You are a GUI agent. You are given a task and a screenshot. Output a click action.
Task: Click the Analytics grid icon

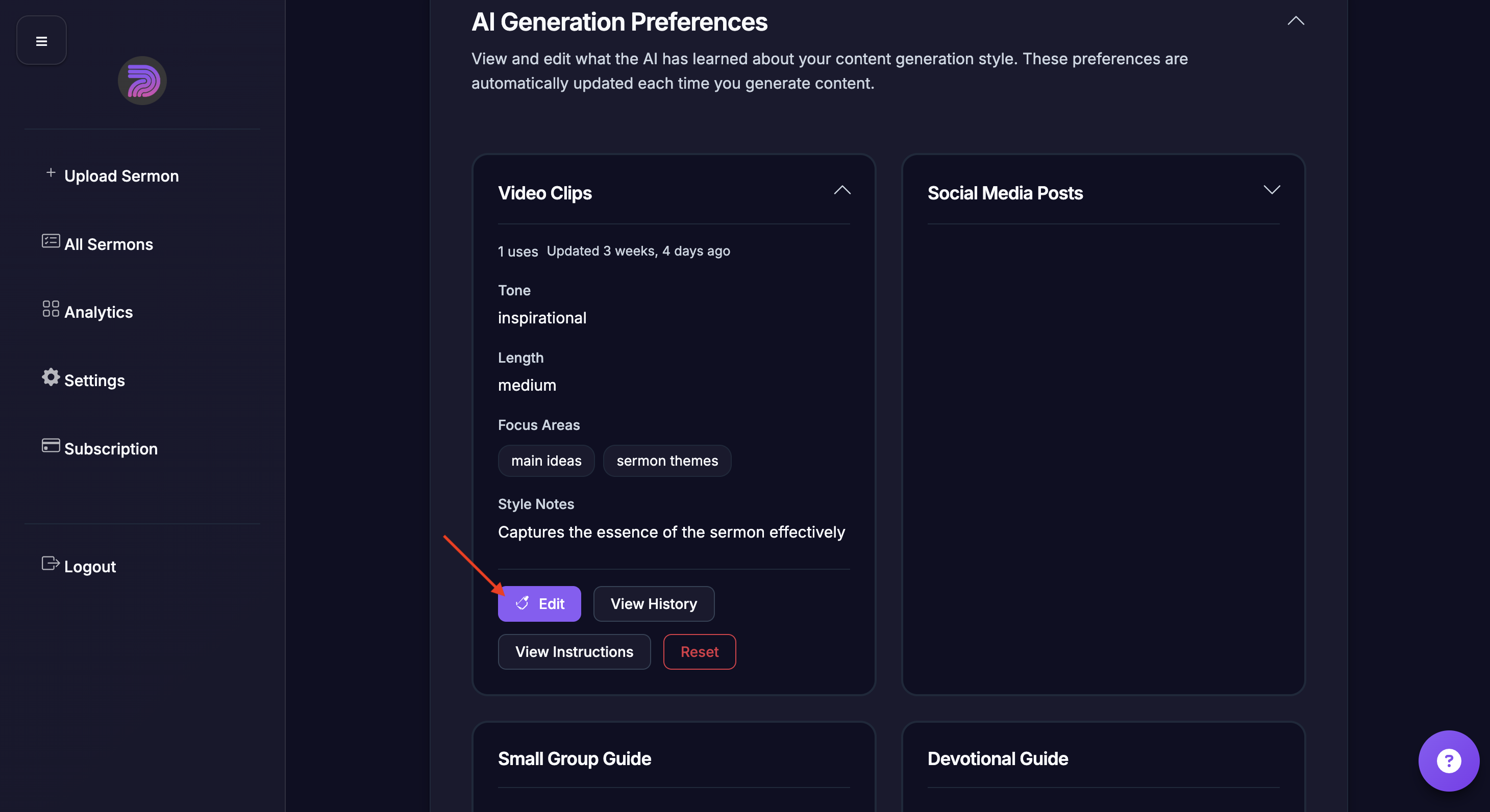click(x=51, y=309)
